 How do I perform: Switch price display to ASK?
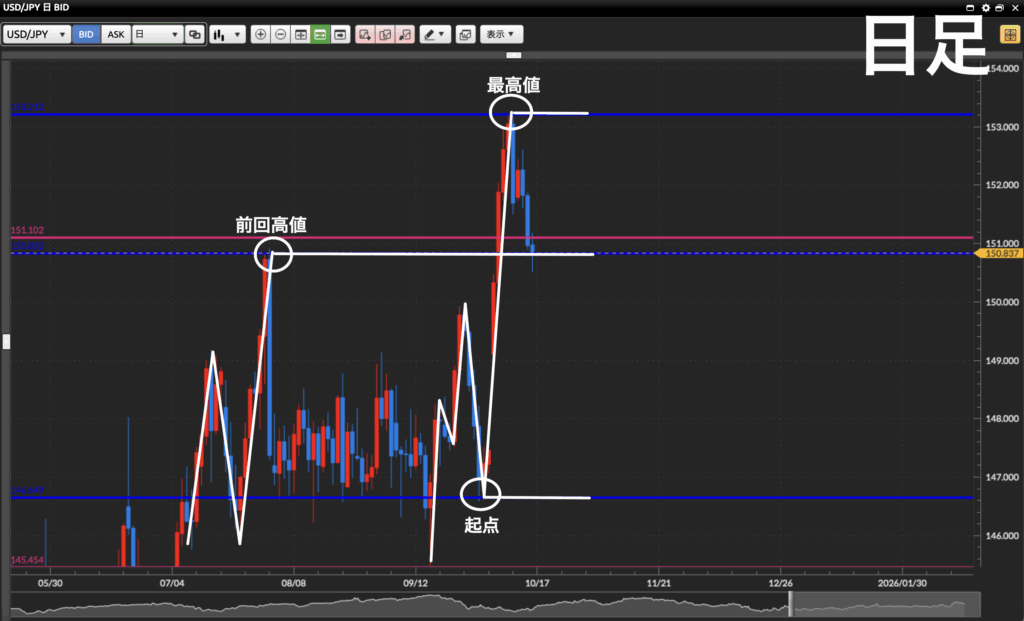click(x=116, y=34)
